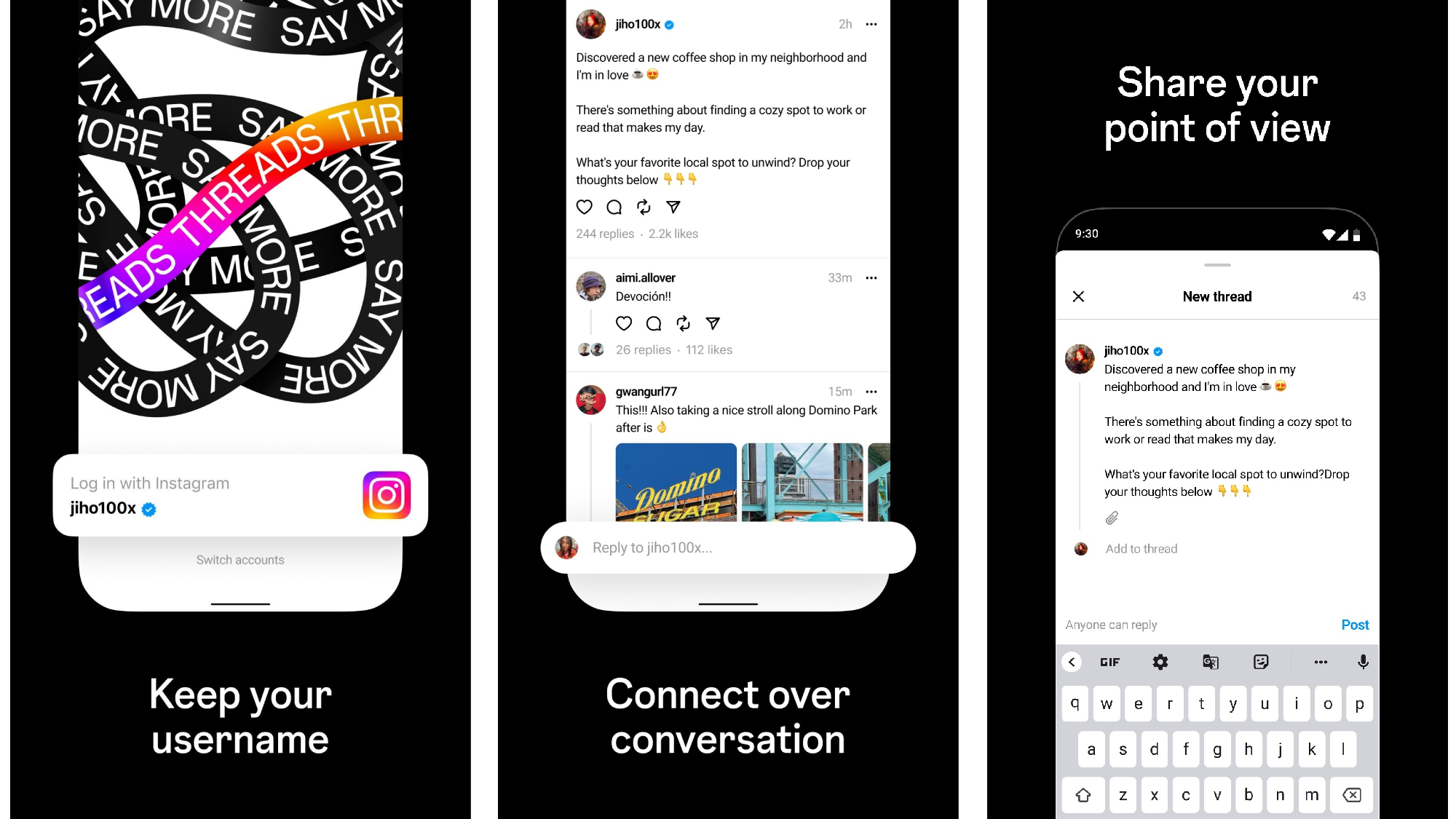The height and width of the screenshot is (819, 1456).
Task: Tap the close X button on New Thread
Action: point(1078,296)
